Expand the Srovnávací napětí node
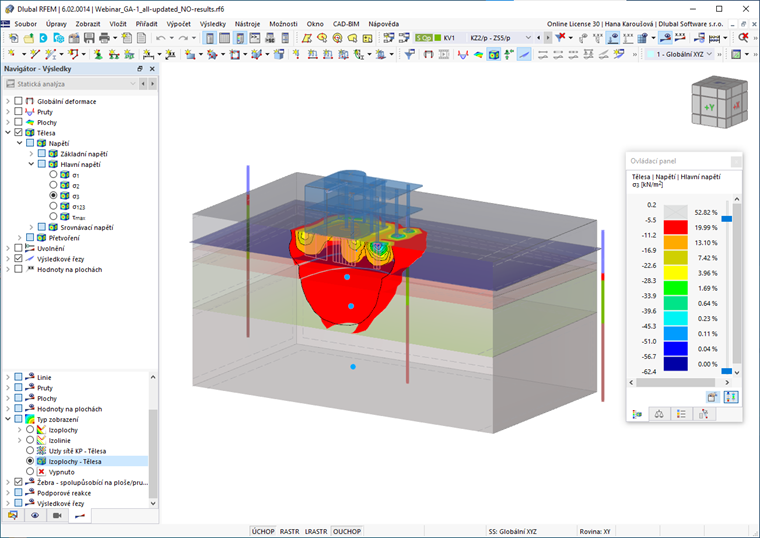The image size is (760, 538). coord(31,227)
